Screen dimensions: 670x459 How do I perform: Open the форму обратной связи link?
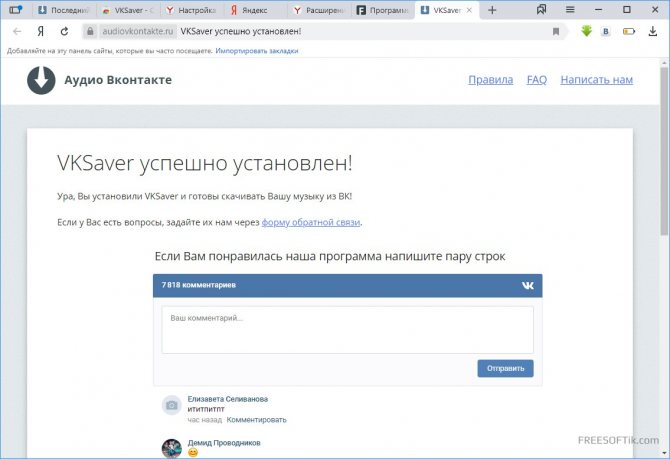tap(311, 222)
